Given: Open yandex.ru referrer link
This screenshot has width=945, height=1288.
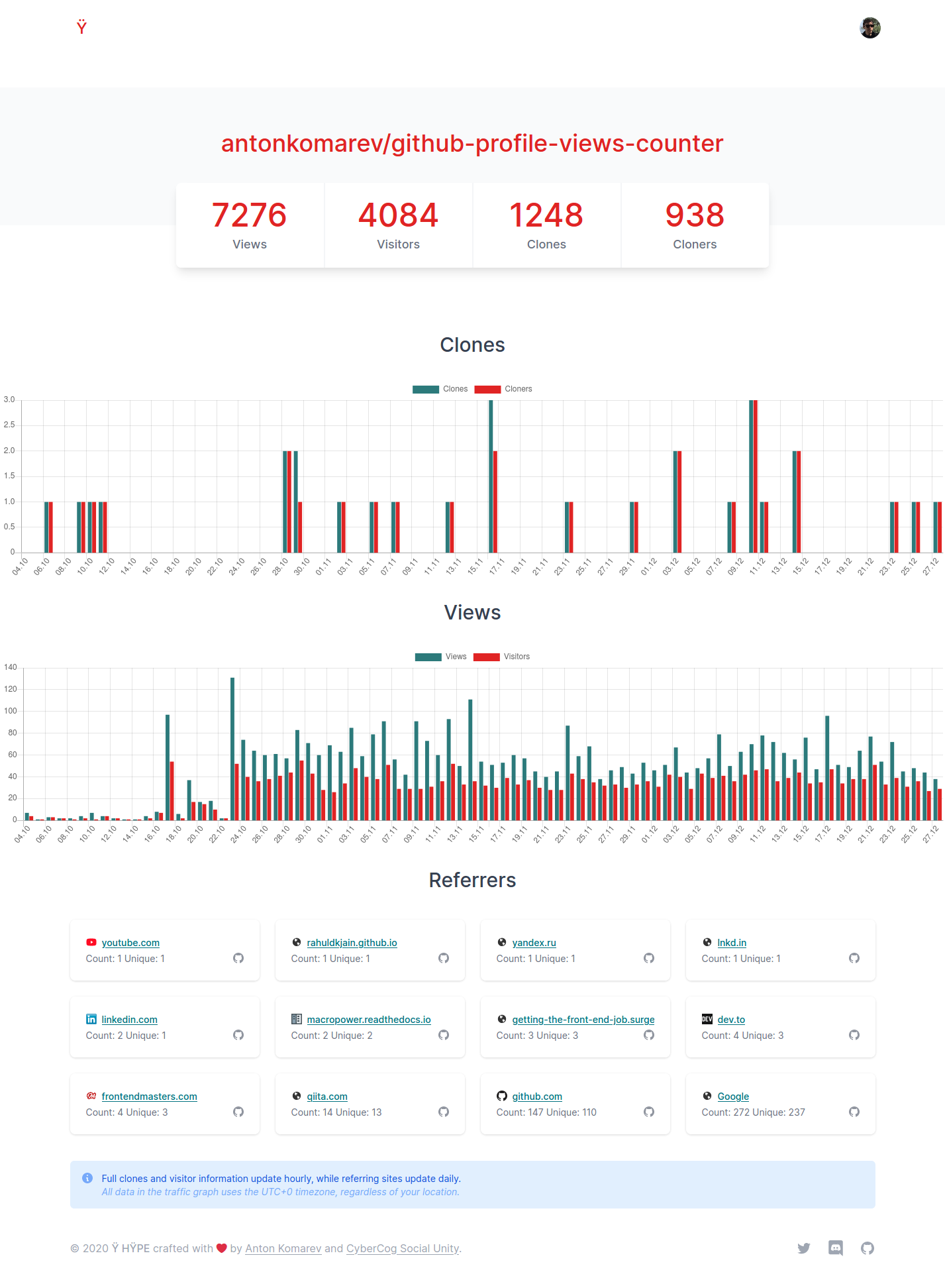Looking at the screenshot, I should (x=534, y=943).
